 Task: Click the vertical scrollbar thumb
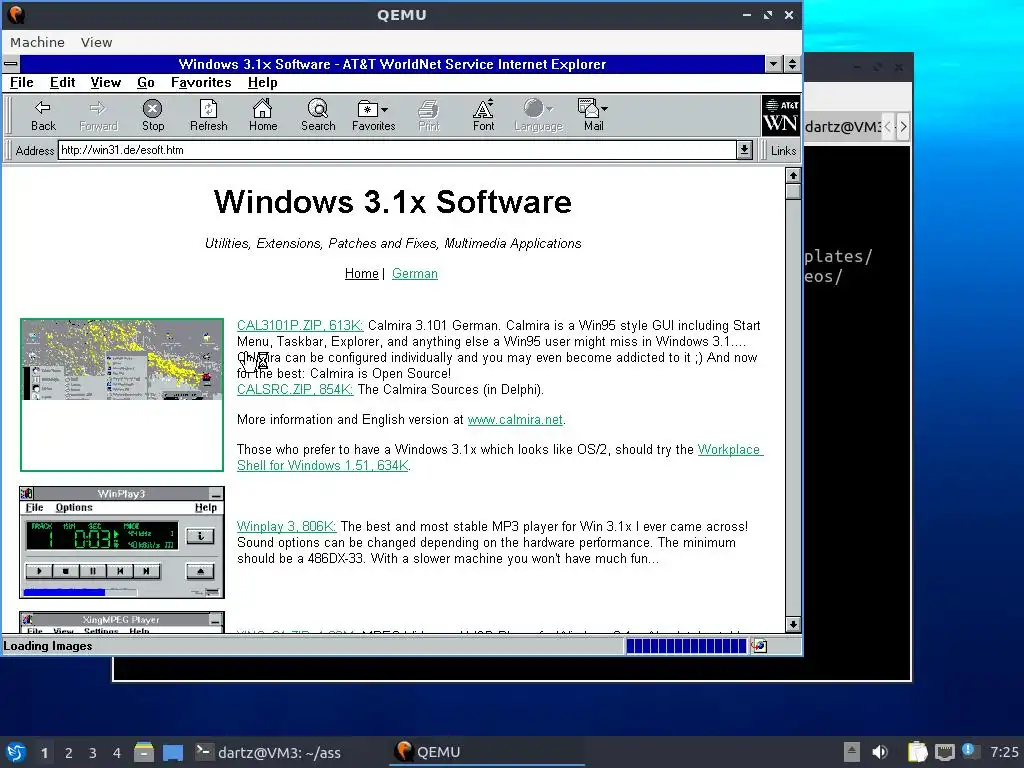click(793, 191)
